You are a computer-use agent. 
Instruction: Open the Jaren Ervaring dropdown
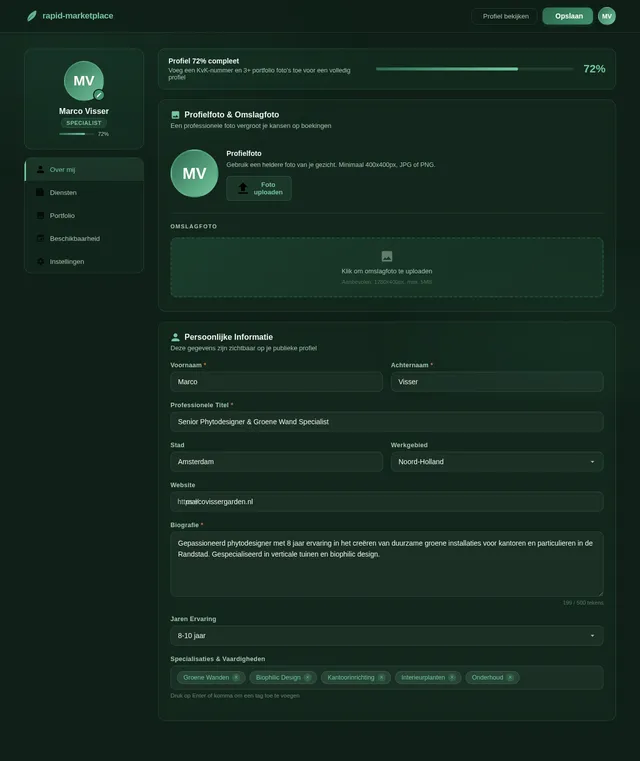pyautogui.click(x=387, y=636)
